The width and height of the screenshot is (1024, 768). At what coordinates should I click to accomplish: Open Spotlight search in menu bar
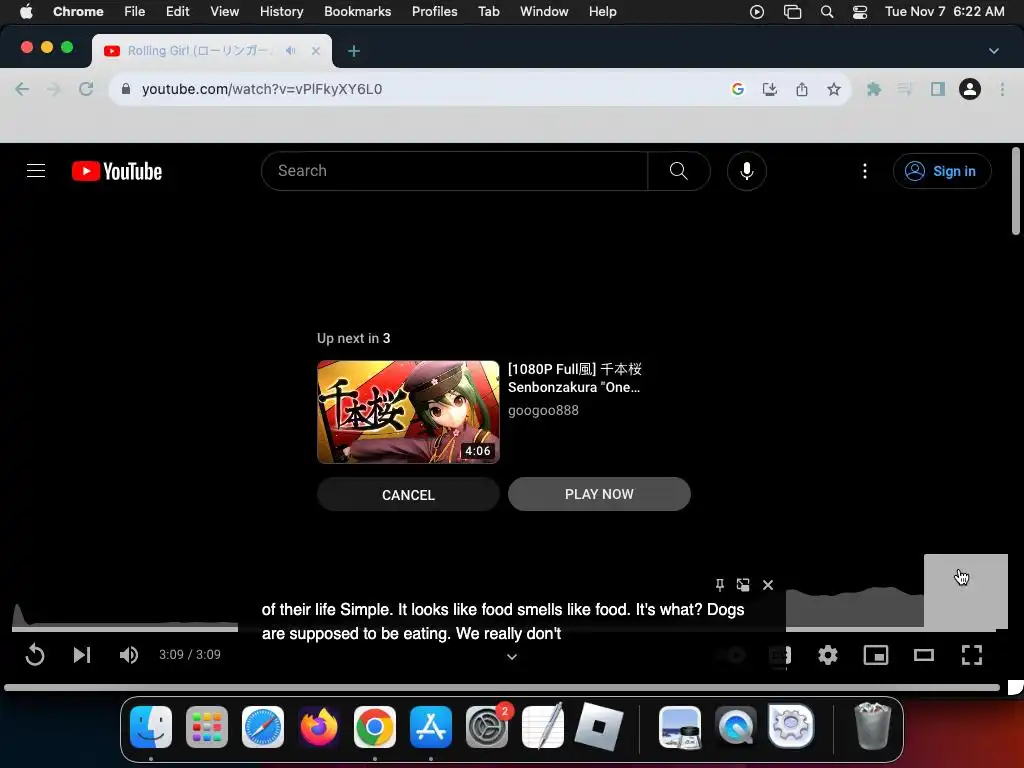click(x=827, y=12)
